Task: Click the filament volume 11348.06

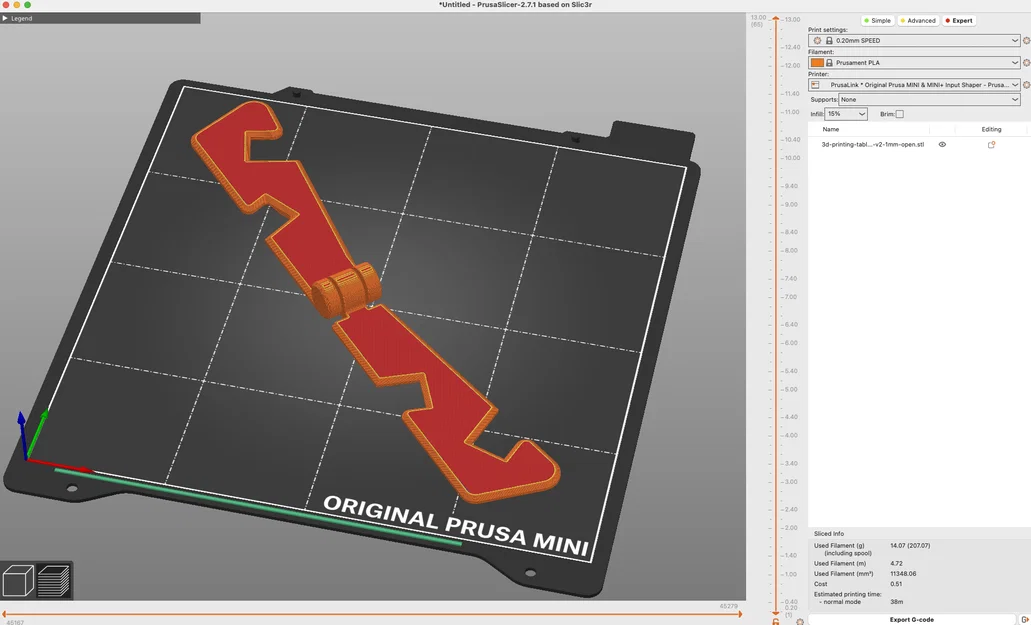Action: click(x=903, y=574)
